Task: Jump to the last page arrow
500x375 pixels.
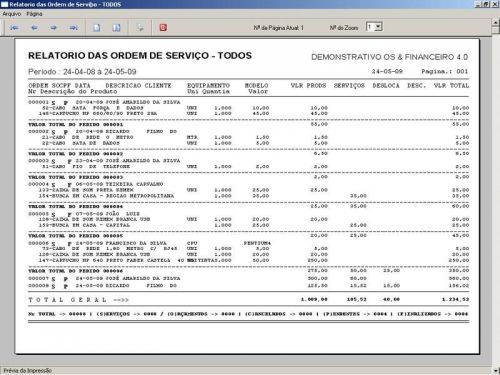Action: pyautogui.click(x=74, y=28)
